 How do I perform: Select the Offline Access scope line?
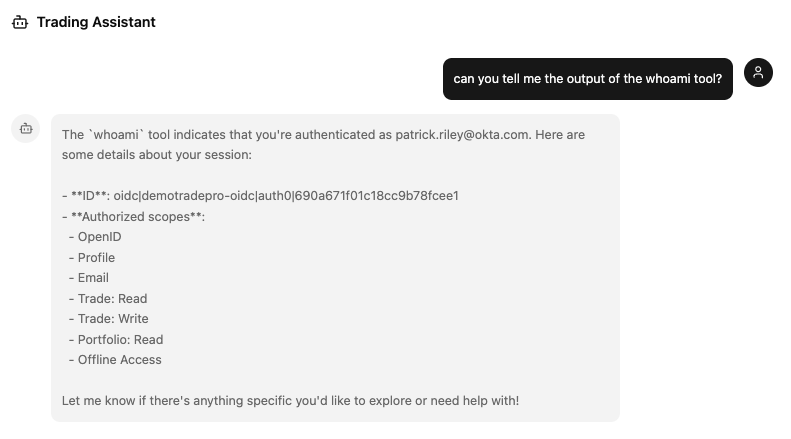(119, 360)
